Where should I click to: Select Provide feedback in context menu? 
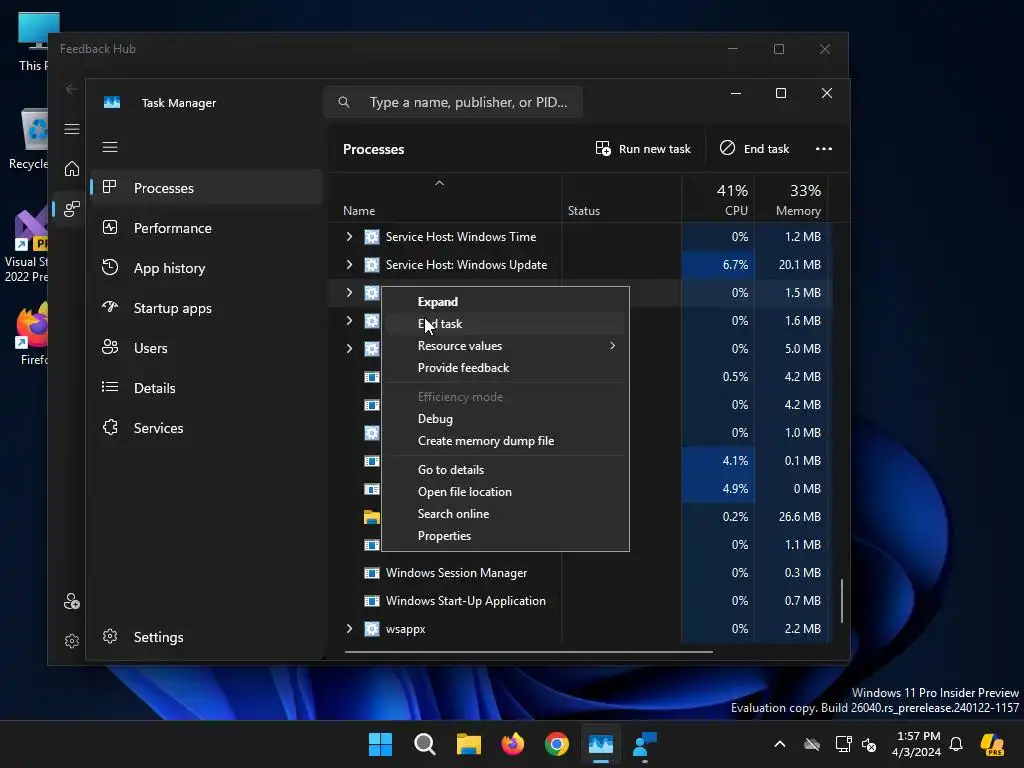click(505, 368)
